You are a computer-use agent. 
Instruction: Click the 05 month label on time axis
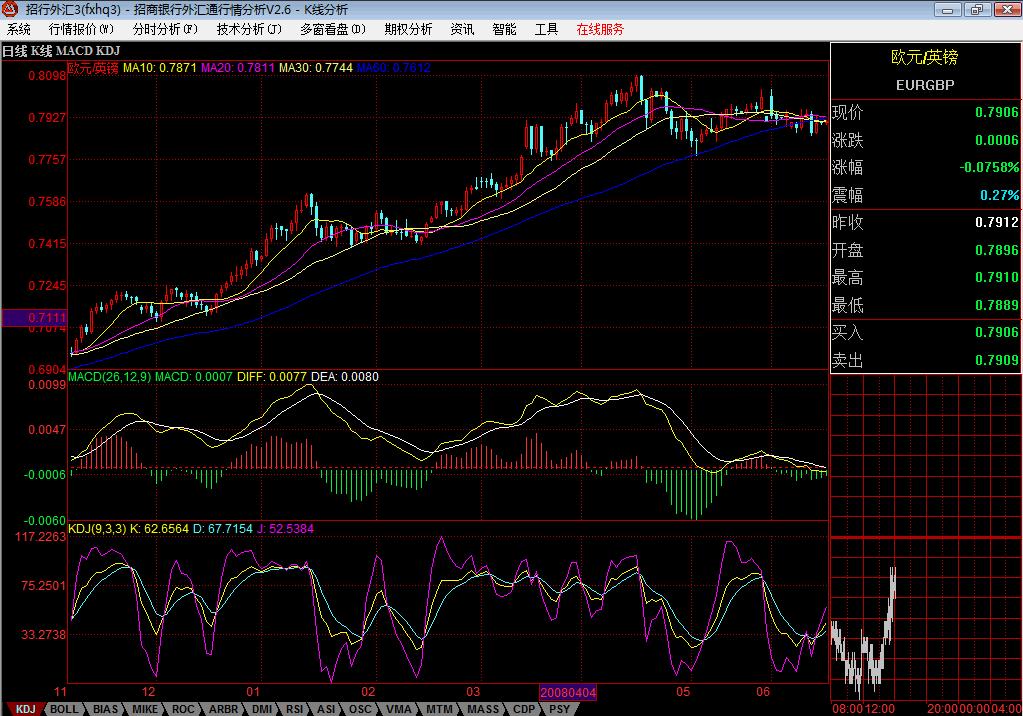pos(682,692)
